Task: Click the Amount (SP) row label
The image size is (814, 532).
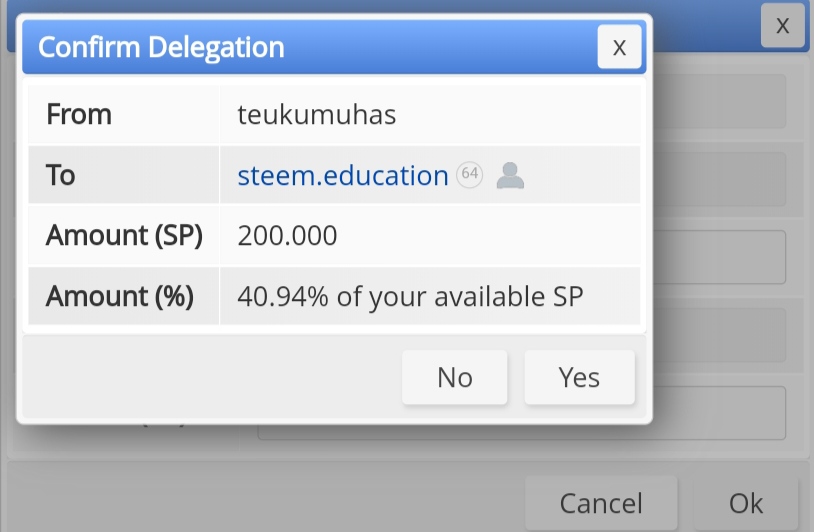Action: pos(124,235)
